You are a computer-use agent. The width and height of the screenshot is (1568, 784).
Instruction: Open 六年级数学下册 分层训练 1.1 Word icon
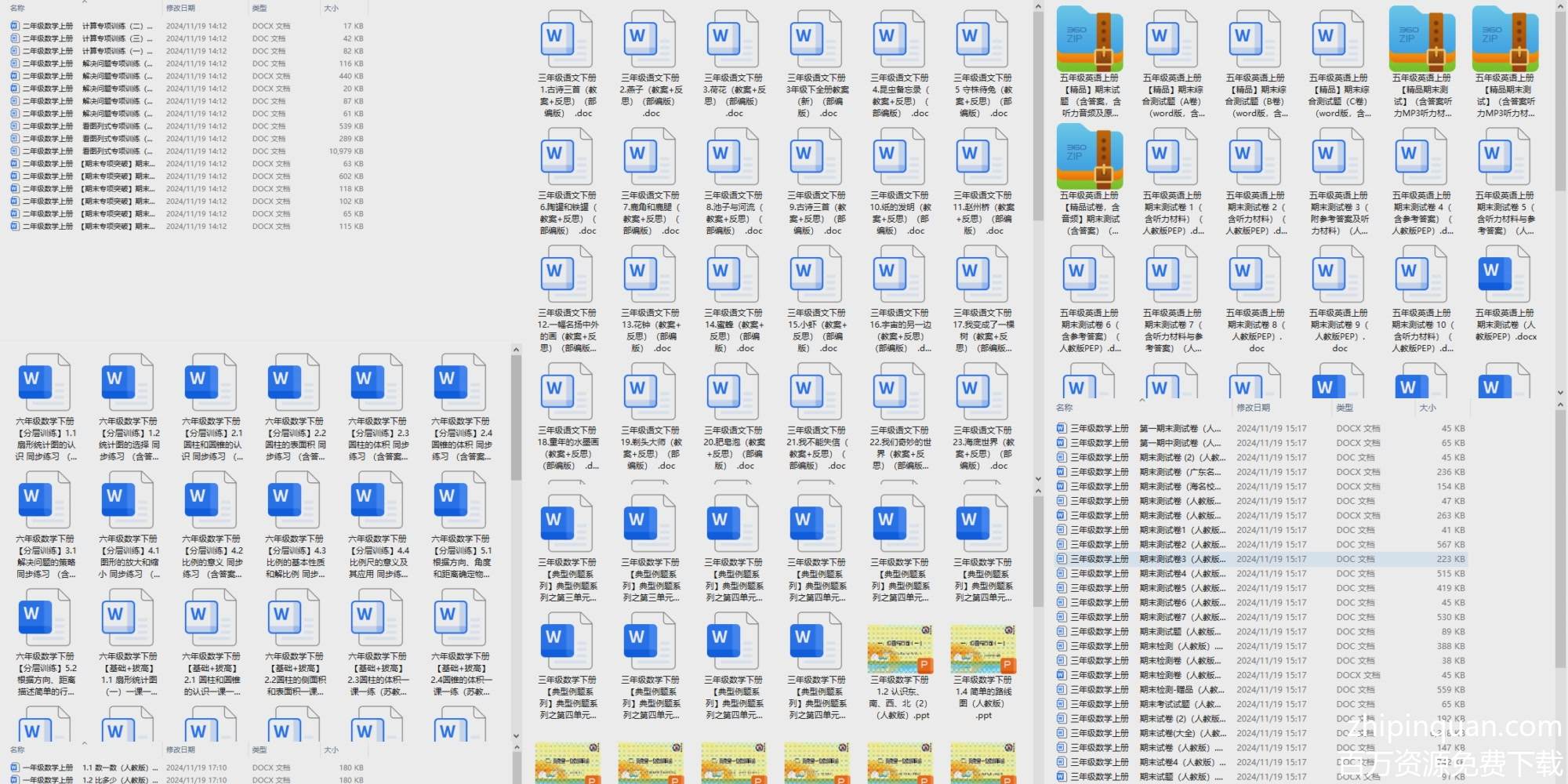coord(45,383)
